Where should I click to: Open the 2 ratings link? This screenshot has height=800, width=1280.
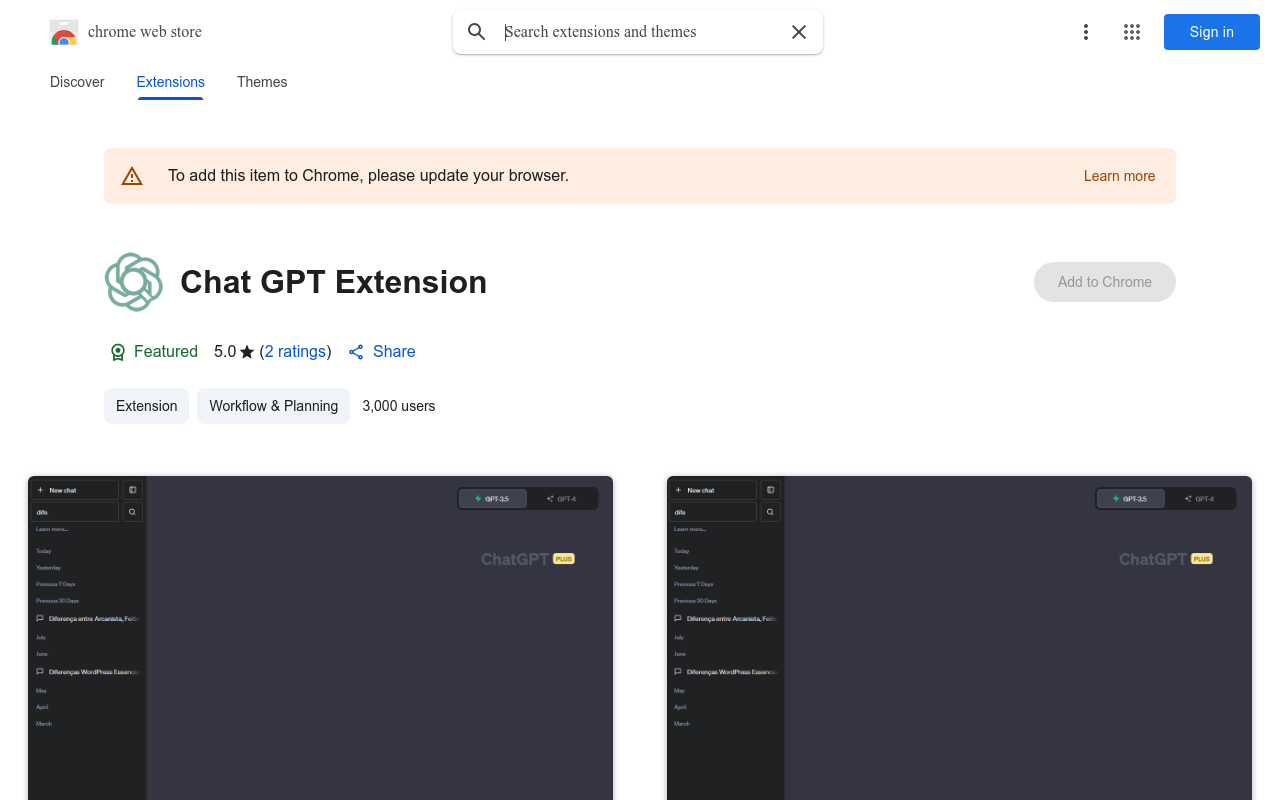click(x=295, y=351)
